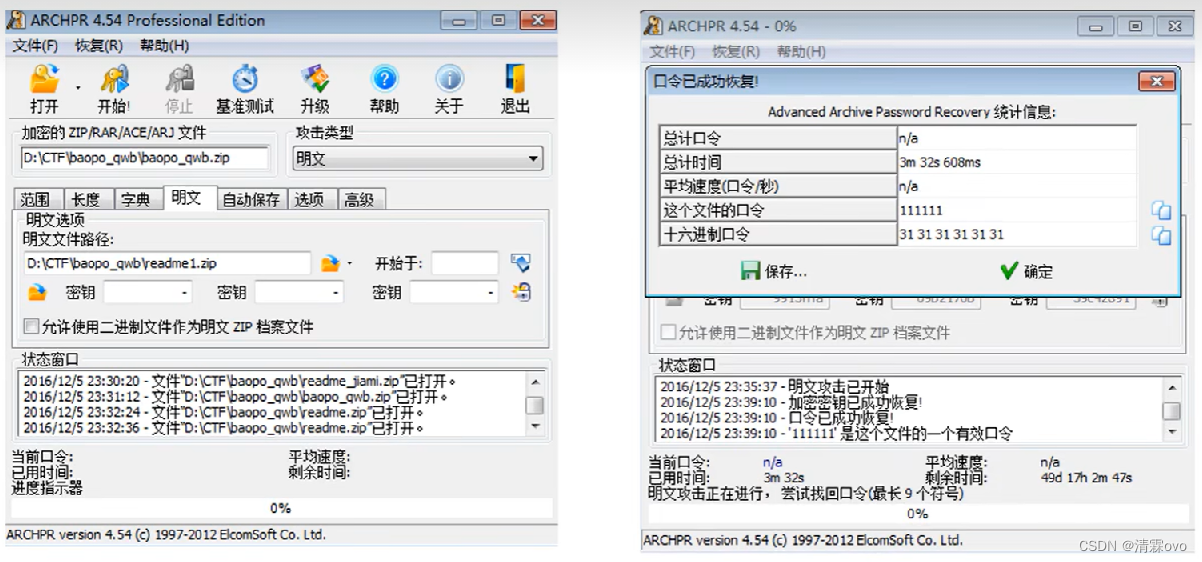Click the 平均速度(口令/秒) row label
This screenshot has width=1202, height=562.
click(778, 186)
